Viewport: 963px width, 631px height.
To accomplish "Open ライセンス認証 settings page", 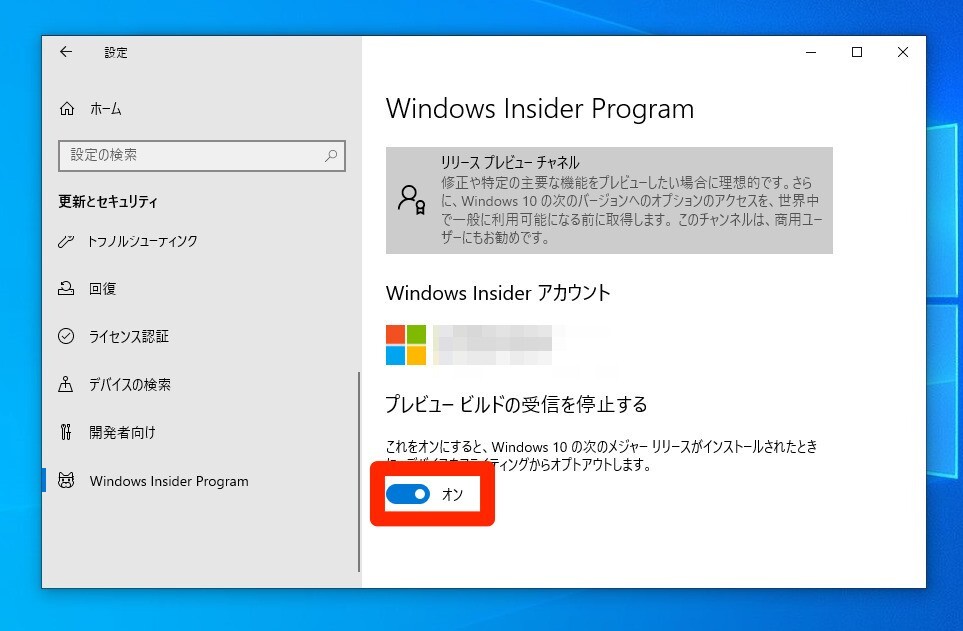I will click(x=128, y=336).
